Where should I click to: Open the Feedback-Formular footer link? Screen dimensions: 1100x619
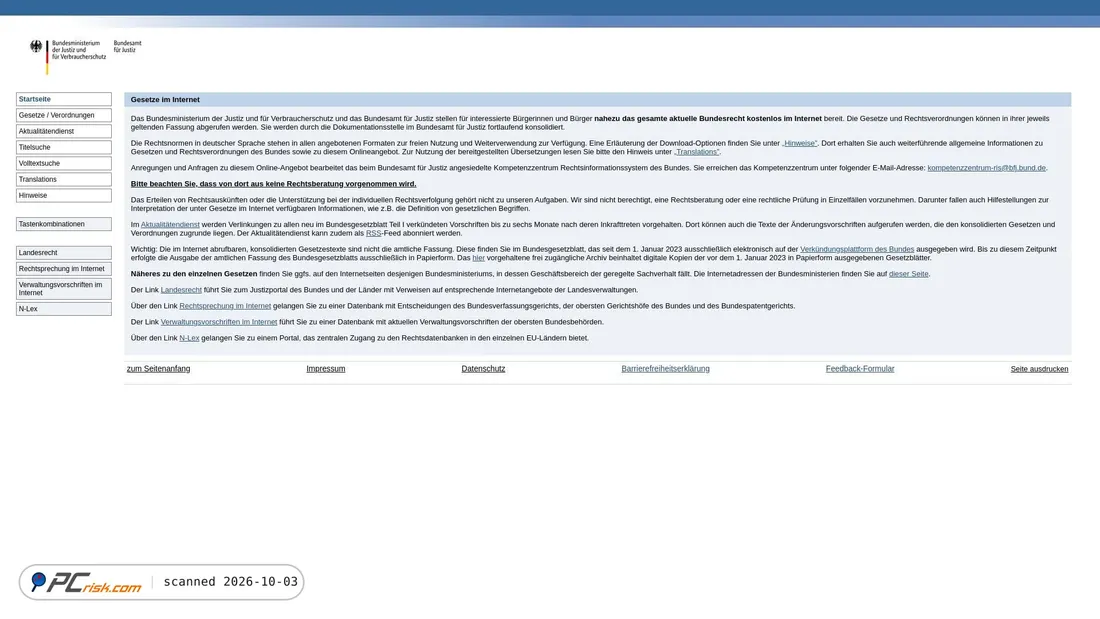[860, 368]
